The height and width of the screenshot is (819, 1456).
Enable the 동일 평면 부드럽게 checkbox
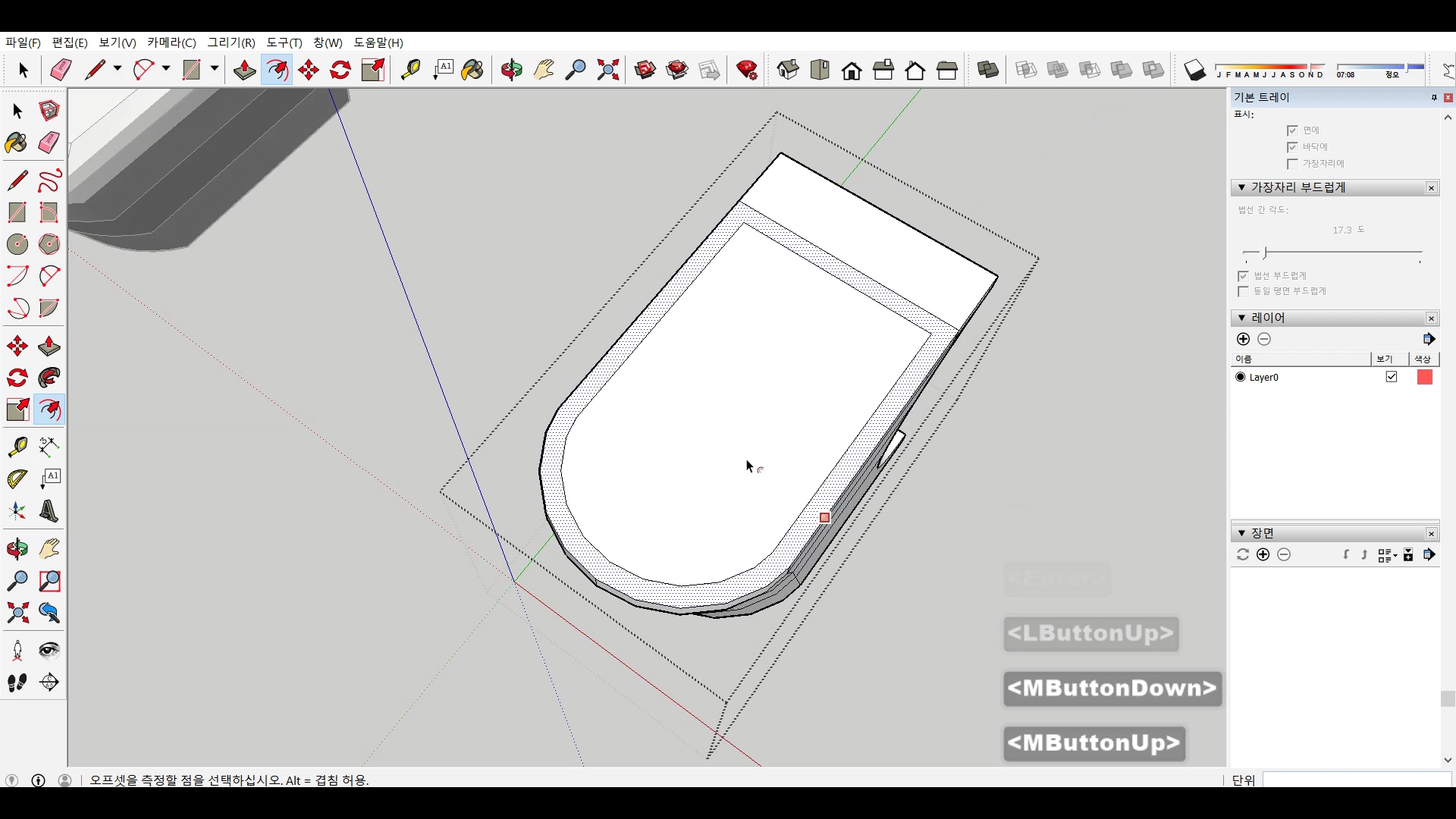1243,291
